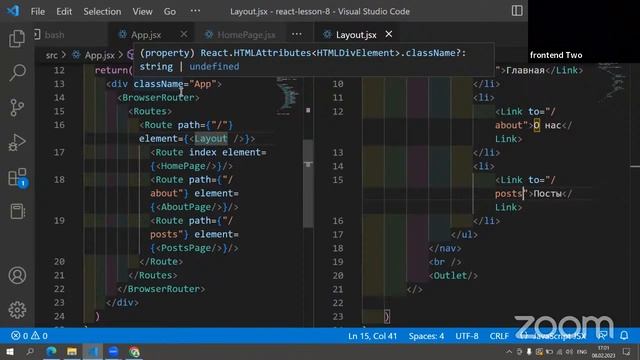This screenshot has width=640, height=360.
Task: Close the Layout.jsx tab
Action: pos(389,34)
